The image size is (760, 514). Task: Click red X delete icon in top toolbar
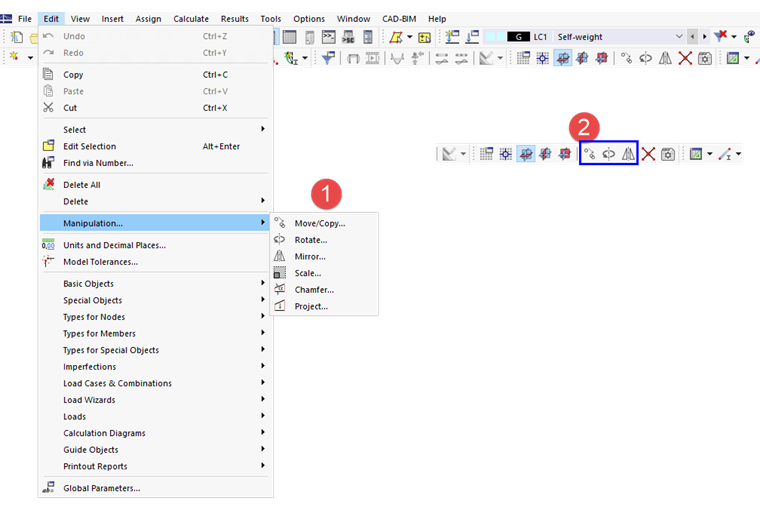click(685, 59)
